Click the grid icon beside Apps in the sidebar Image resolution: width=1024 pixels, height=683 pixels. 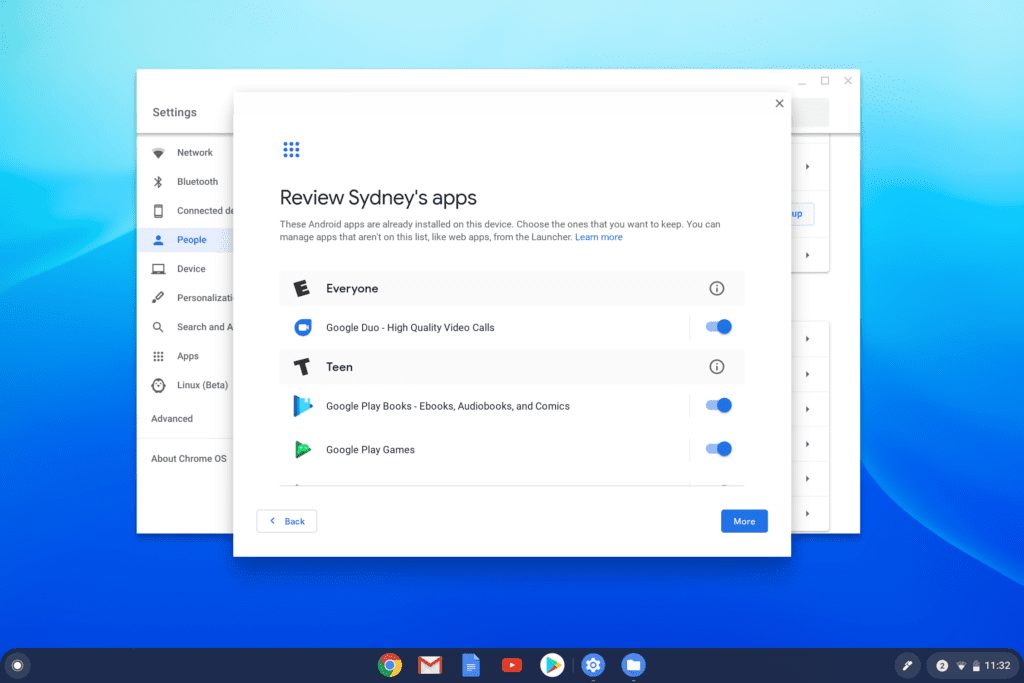point(158,357)
